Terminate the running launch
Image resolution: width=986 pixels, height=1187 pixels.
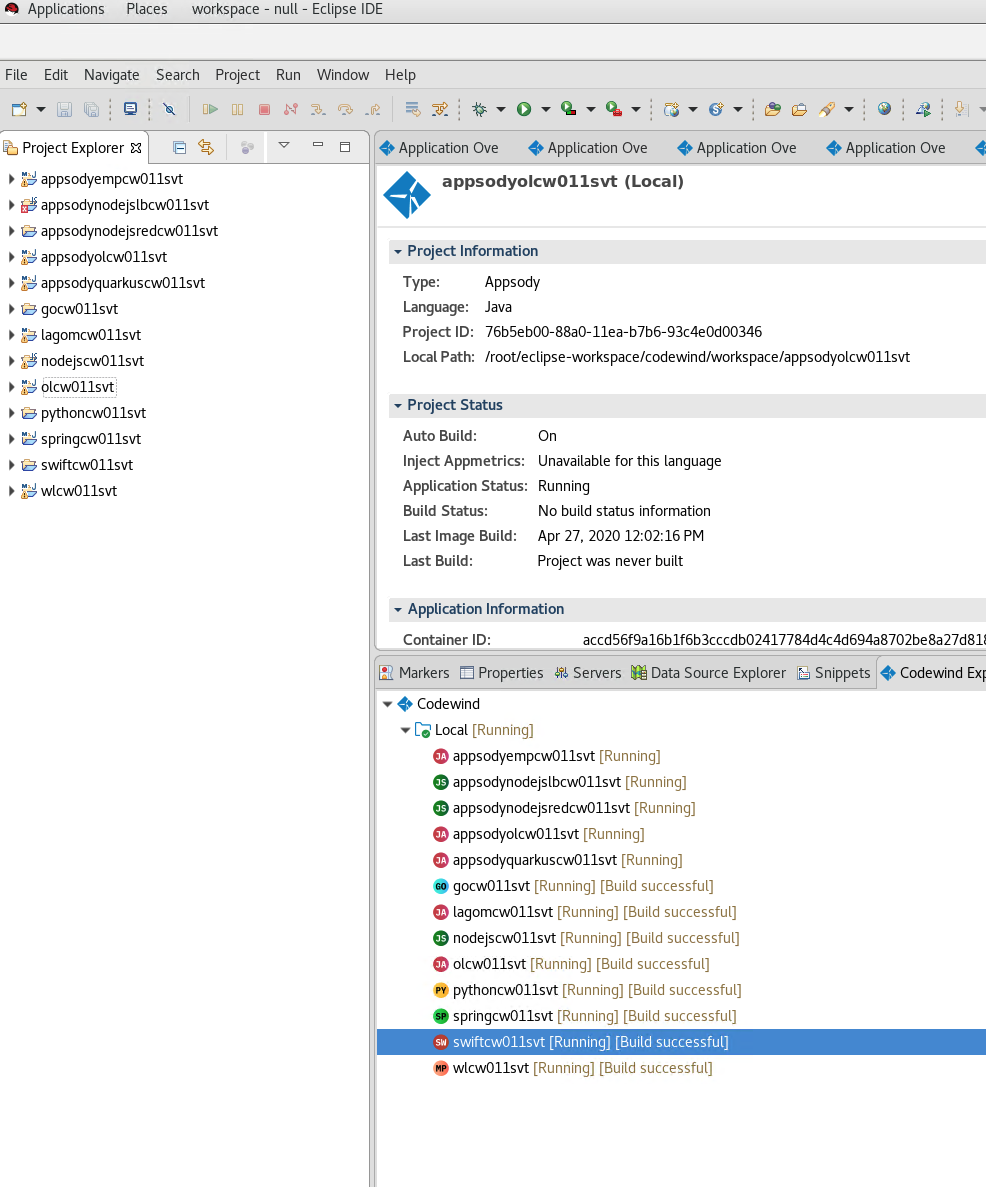click(264, 110)
